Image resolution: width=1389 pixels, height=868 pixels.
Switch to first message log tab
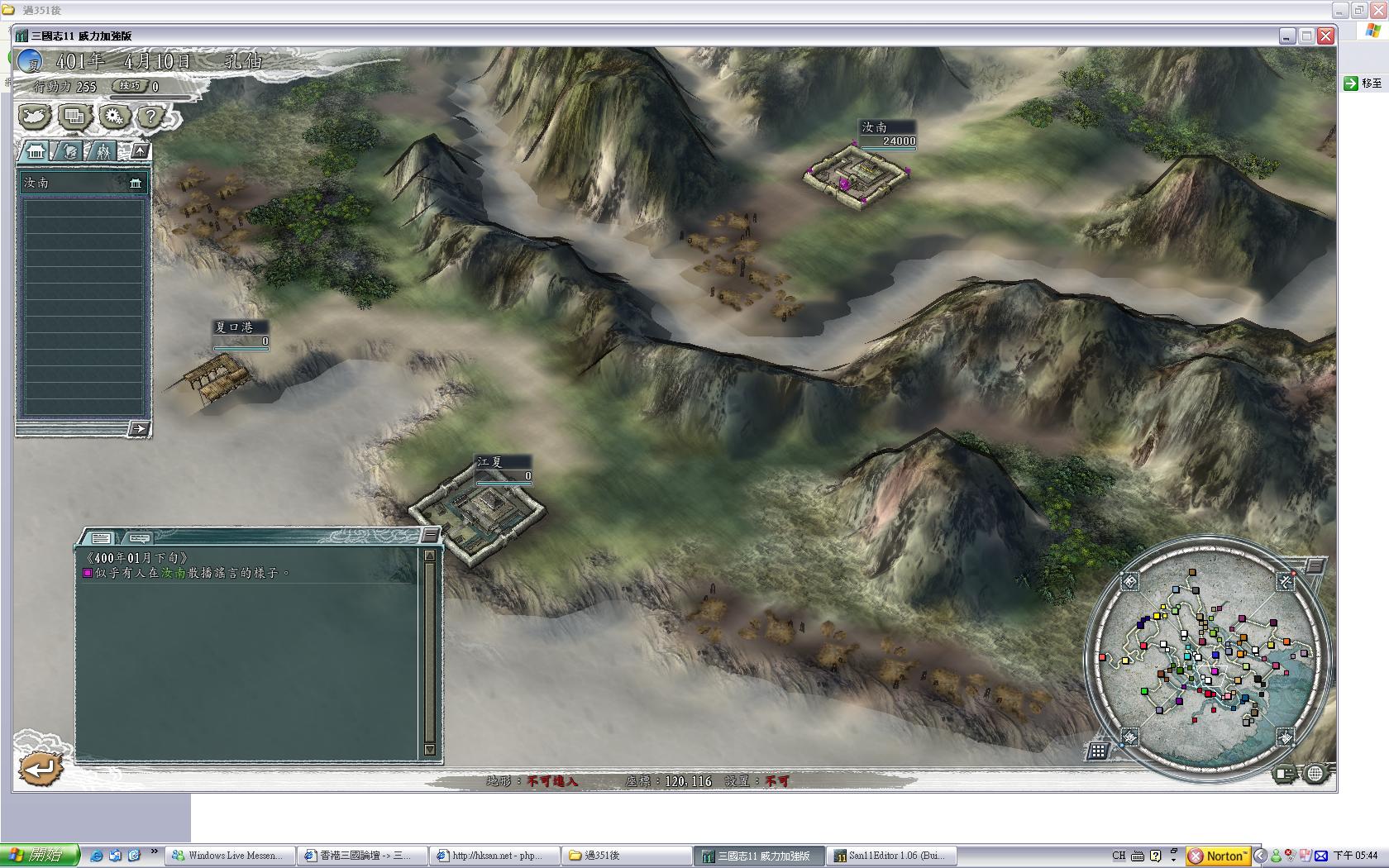point(101,537)
